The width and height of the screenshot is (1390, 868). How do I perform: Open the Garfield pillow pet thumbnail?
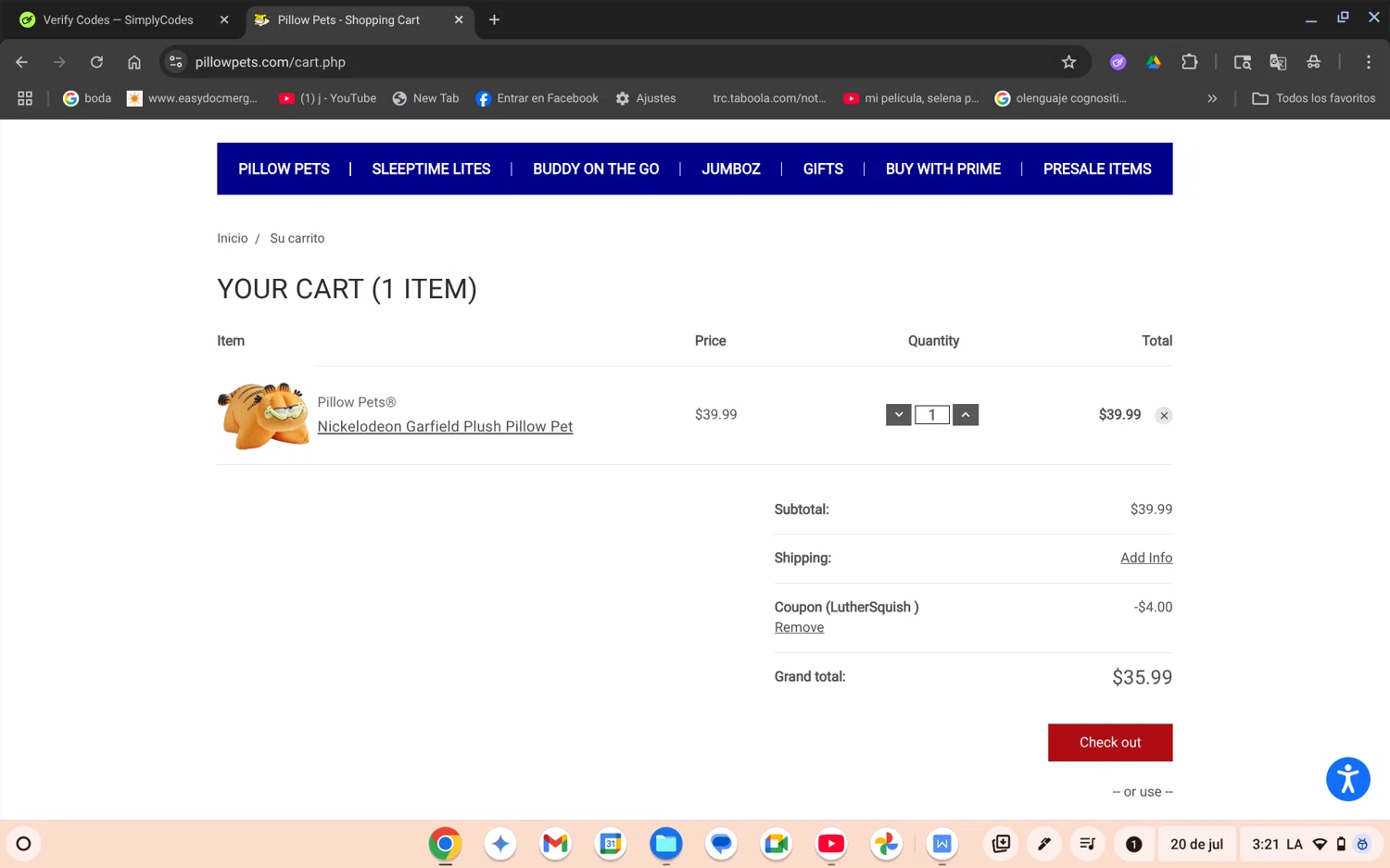tap(263, 415)
